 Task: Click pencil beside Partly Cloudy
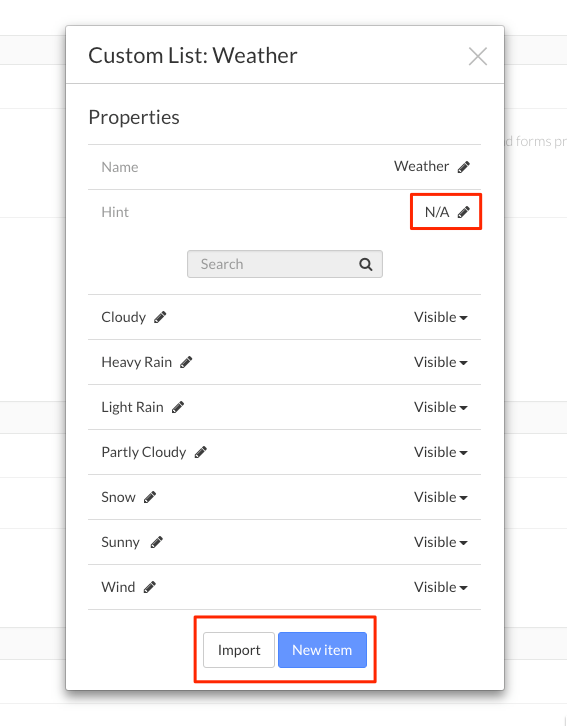200,452
